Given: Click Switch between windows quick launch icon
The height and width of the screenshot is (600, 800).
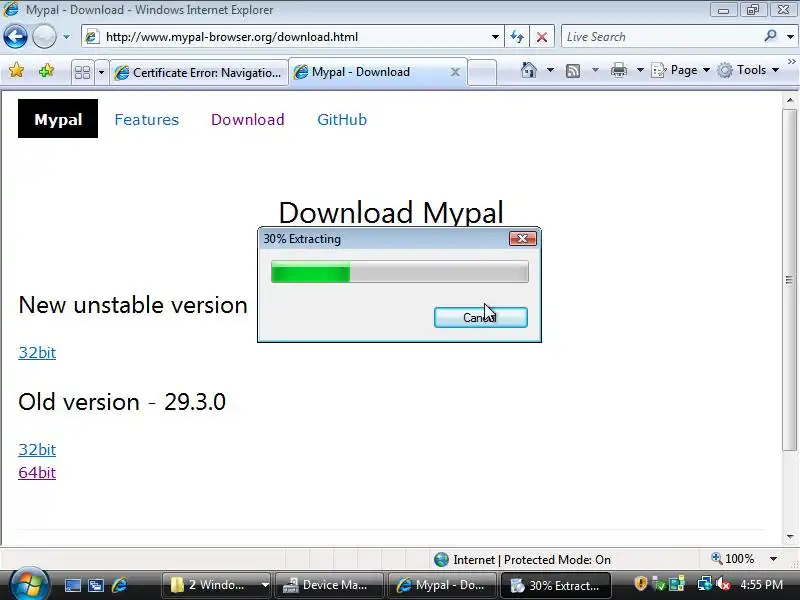Looking at the screenshot, I should coord(96,585).
